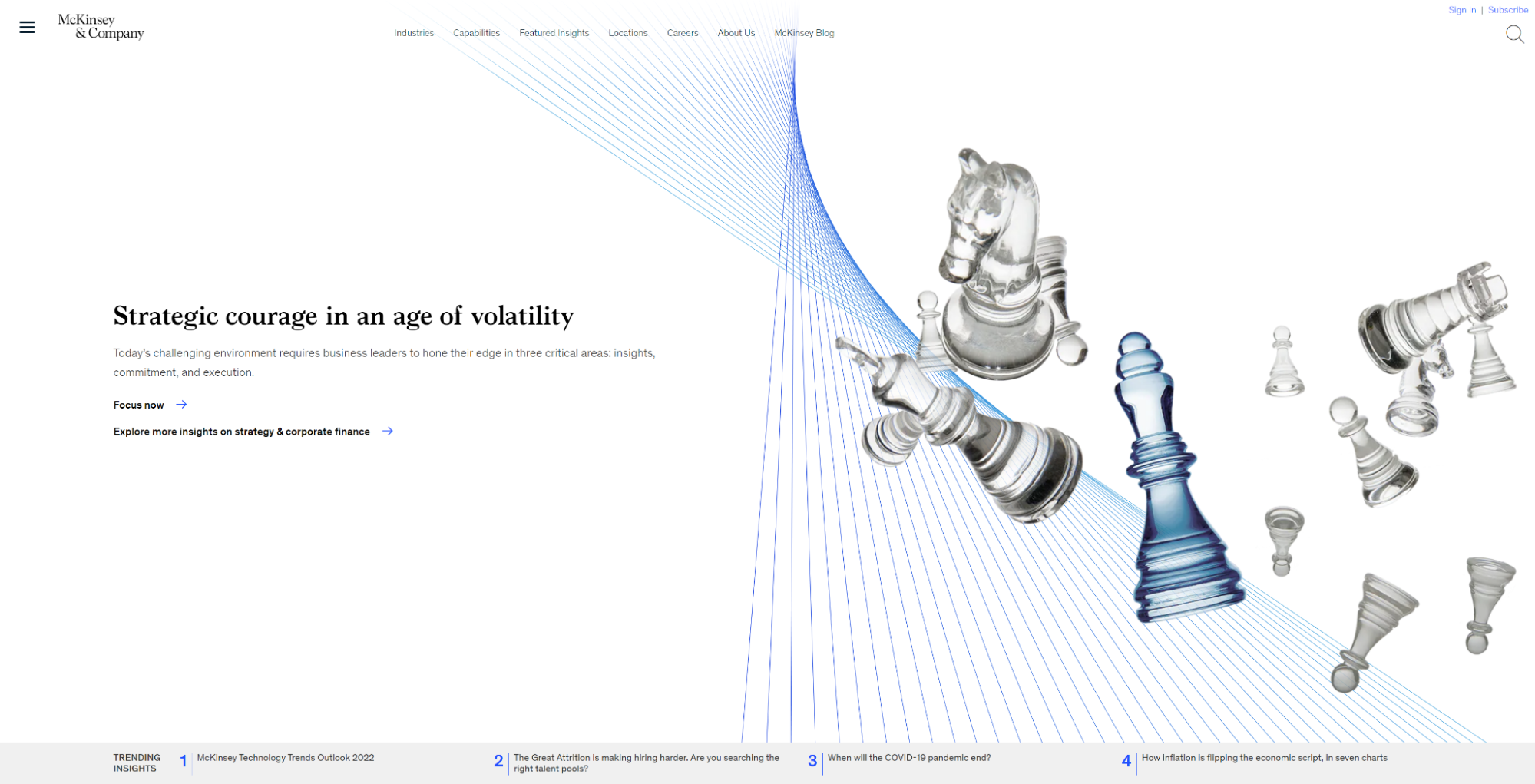Go to Locations

point(628,33)
